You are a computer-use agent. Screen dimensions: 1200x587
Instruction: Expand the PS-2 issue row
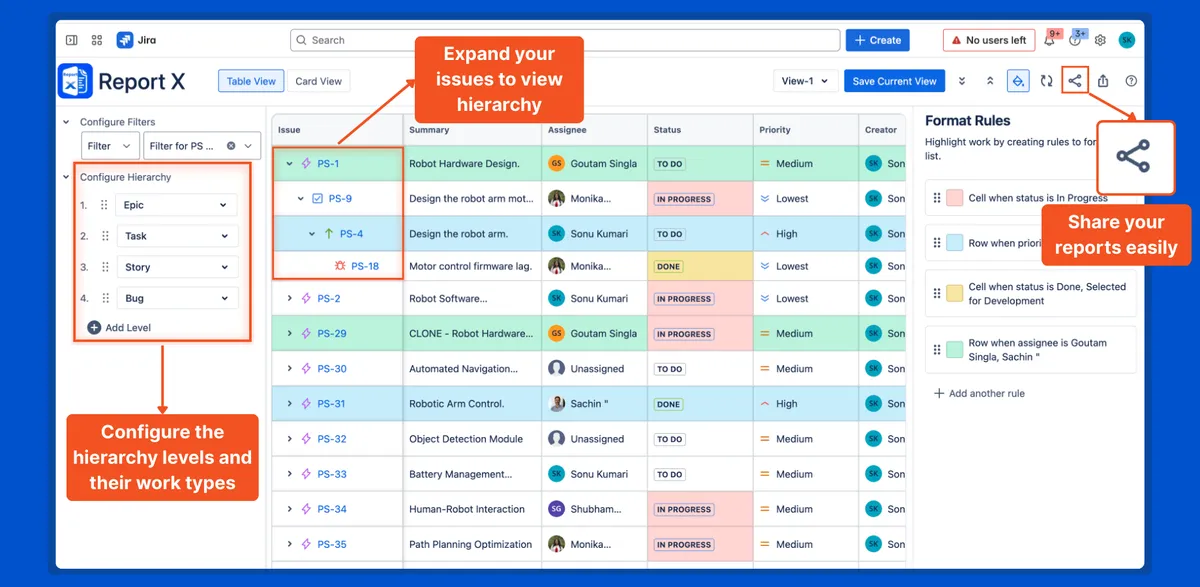[290, 299]
